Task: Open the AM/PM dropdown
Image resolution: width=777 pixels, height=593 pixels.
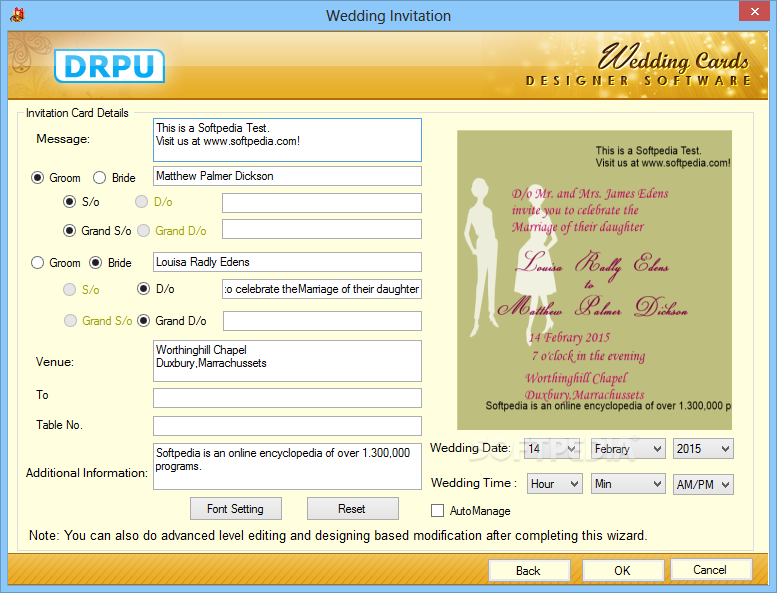Action: click(x=703, y=484)
